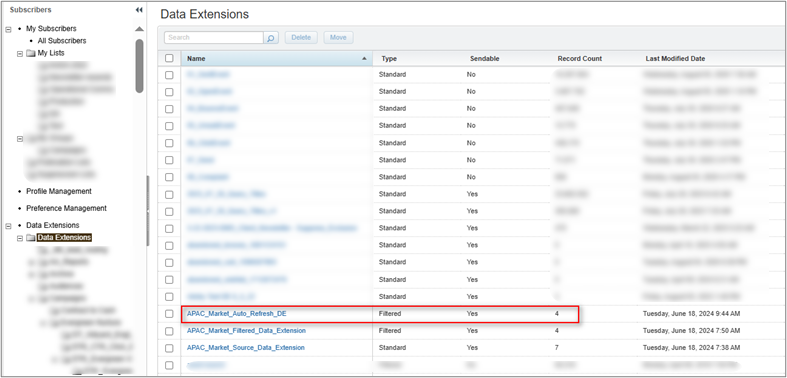The height and width of the screenshot is (378, 787).
Task: Open APAC_Market_Filtered_Data_Extension link
Action: tap(246, 331)
